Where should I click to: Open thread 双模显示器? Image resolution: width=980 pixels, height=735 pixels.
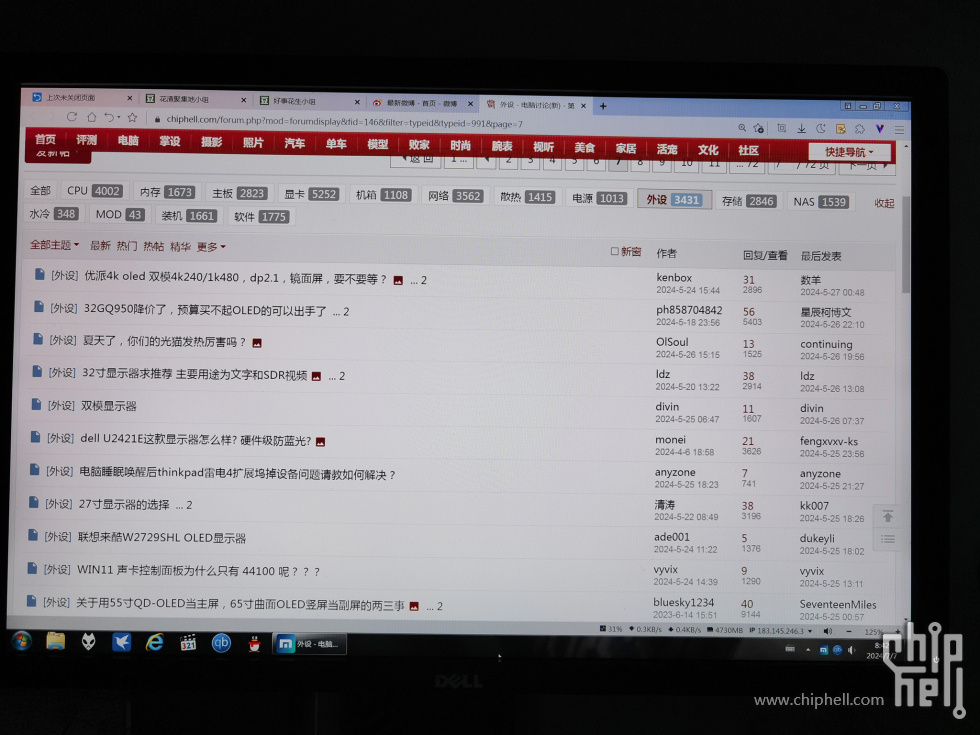pos(109,406)
